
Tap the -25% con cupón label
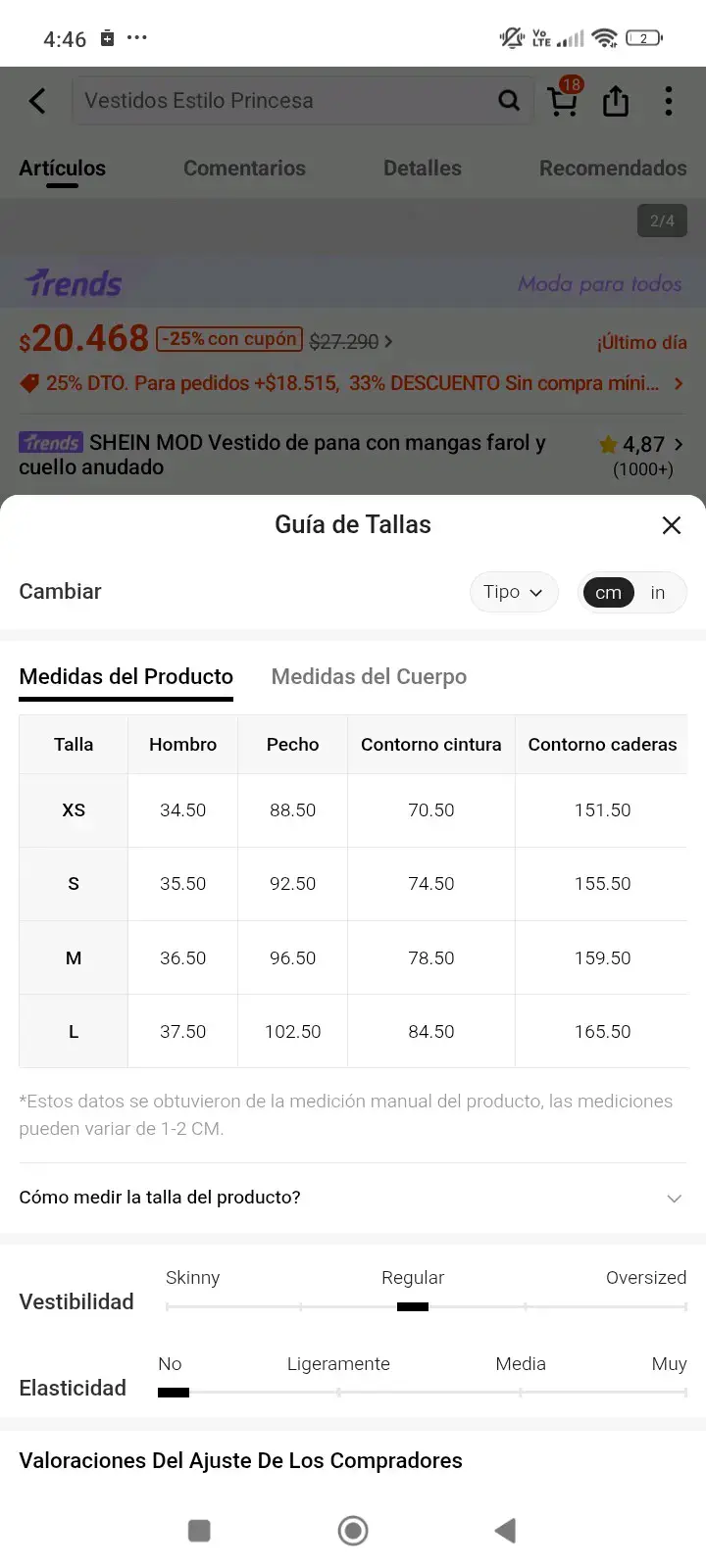pyautogui.click(x=229, y=339)
